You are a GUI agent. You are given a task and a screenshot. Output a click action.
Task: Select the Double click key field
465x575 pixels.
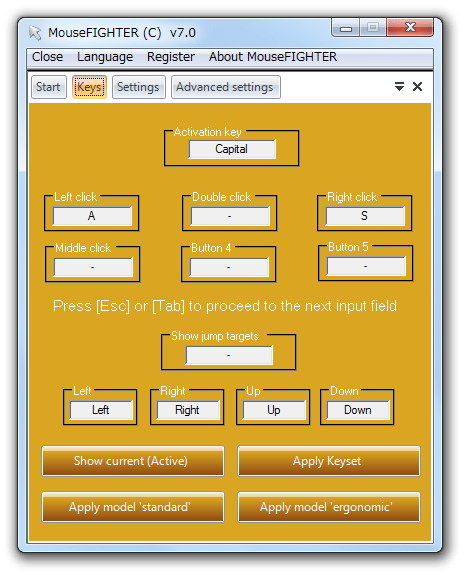tap(230, 216)
